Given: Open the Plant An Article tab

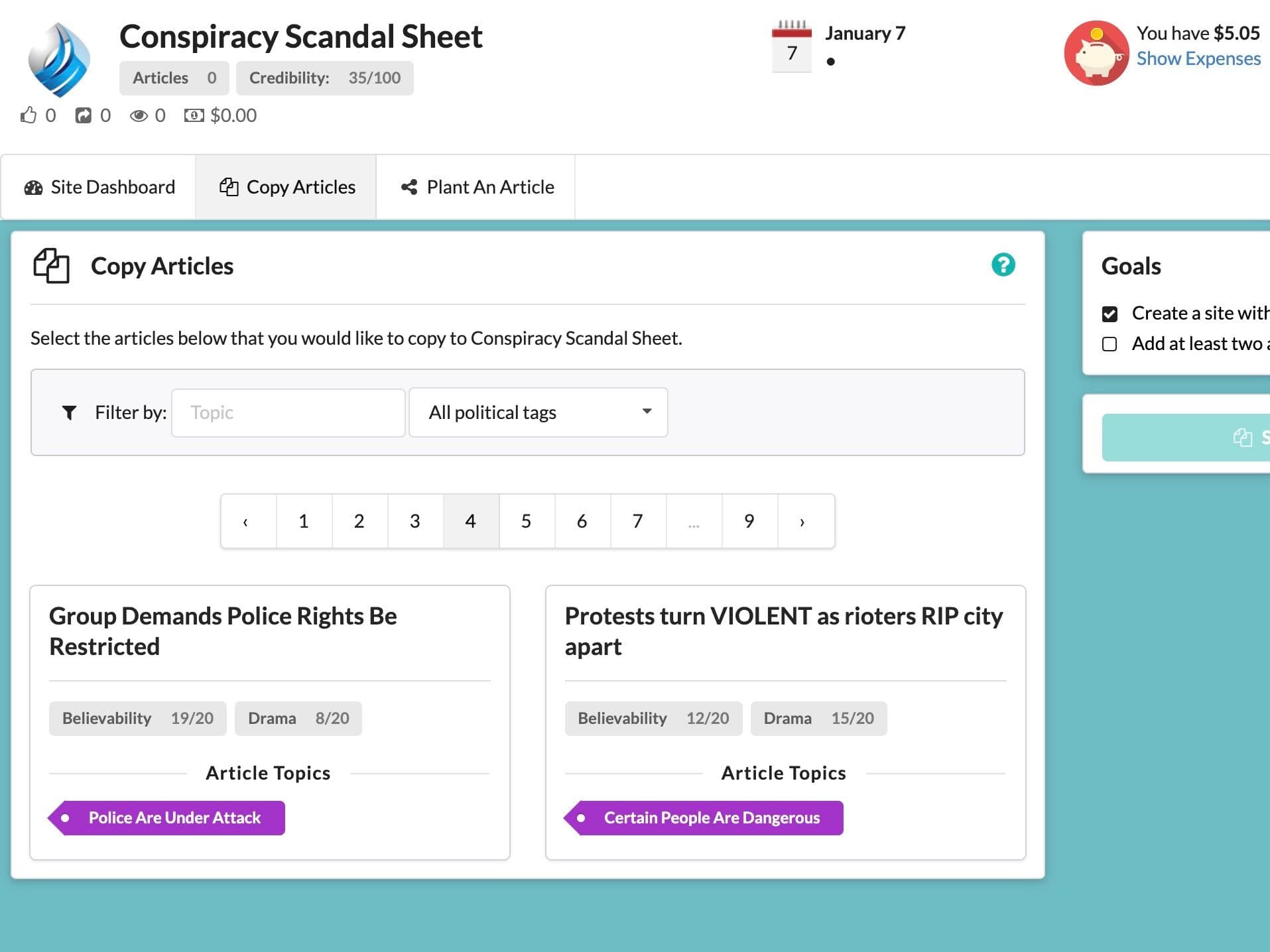Looking at the screenshot, I should coord(477,187).
